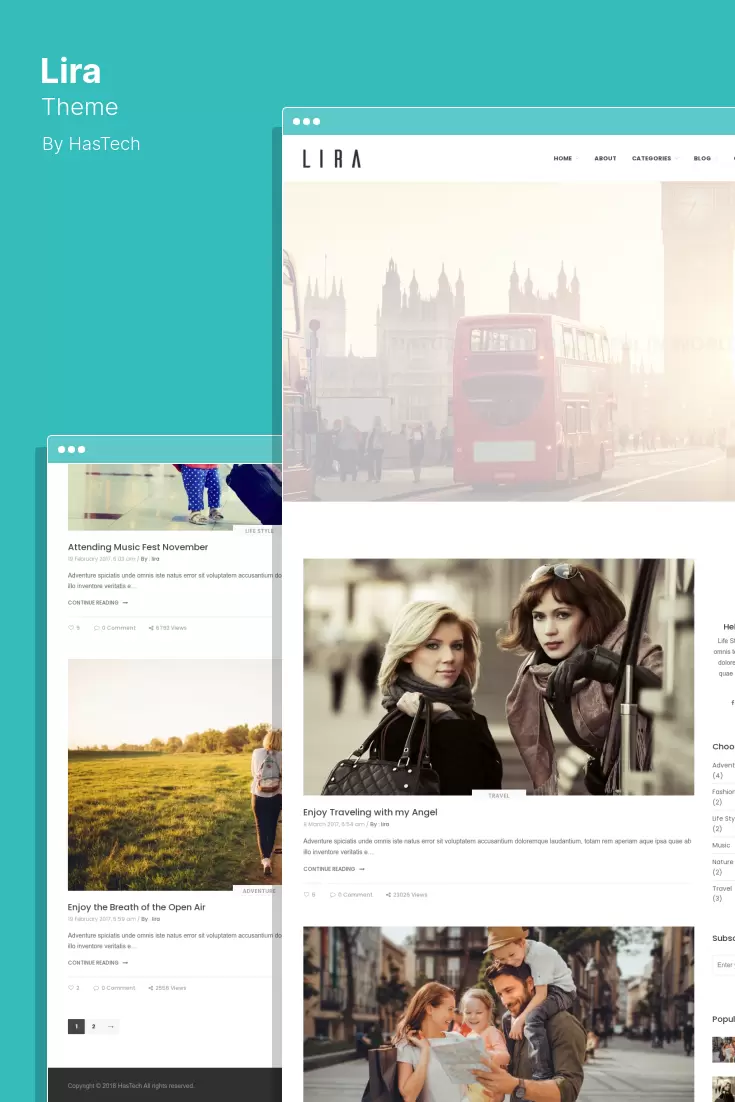Click the ADVENTURE category tag
This screenshot has width=735, height=1102.
[259, 891]
